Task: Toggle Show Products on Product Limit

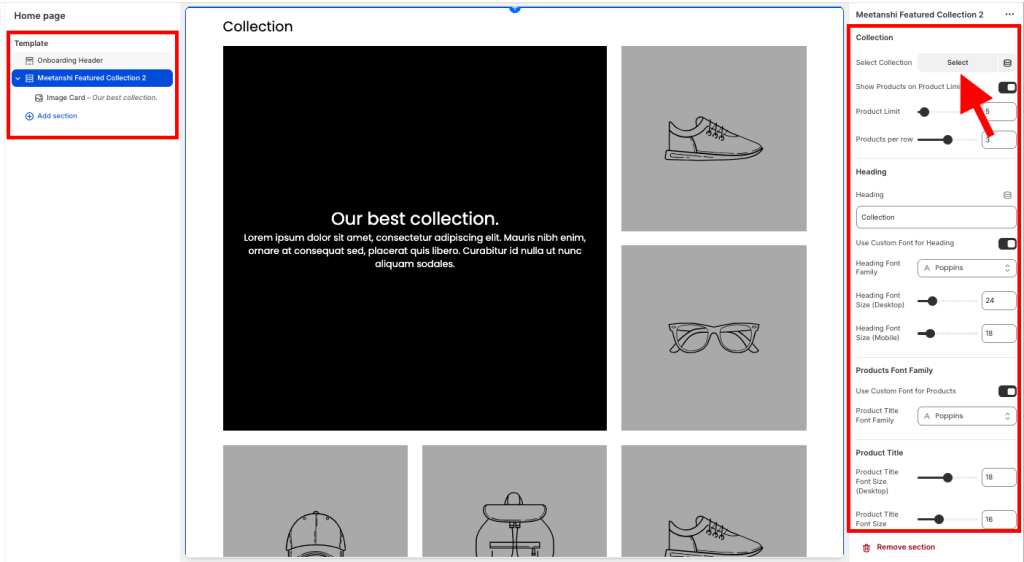Action: coord(1007,88)
